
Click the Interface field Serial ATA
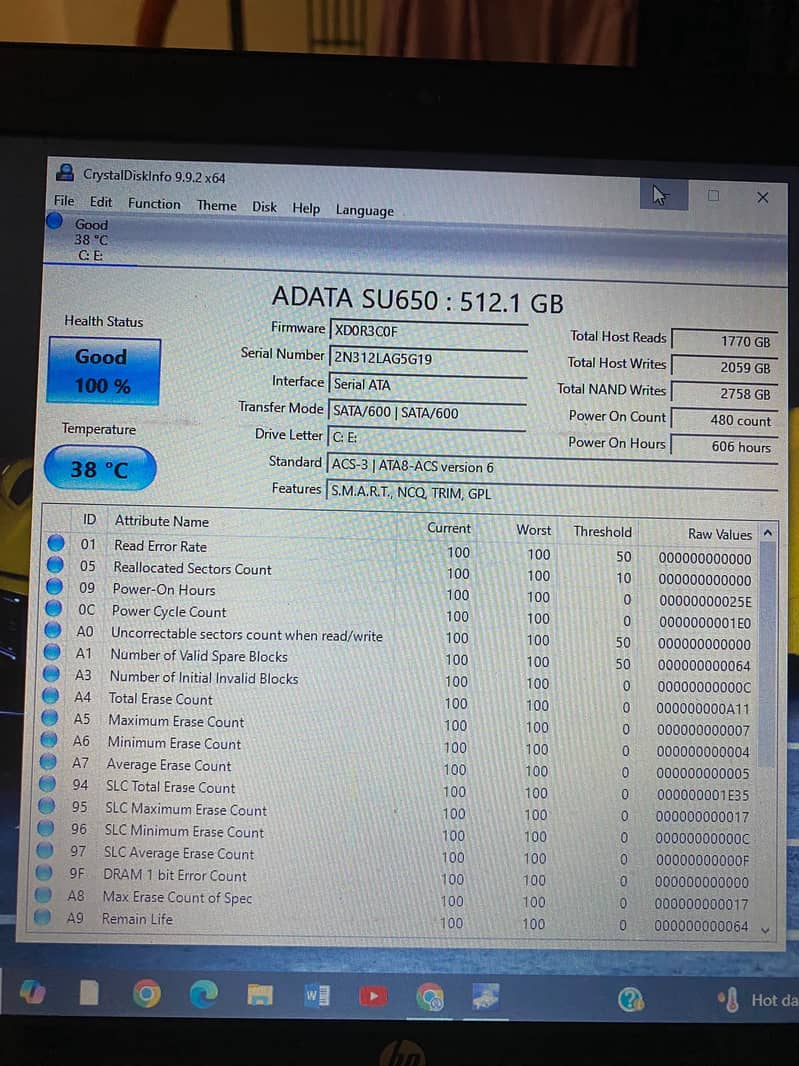pos(427,384)
